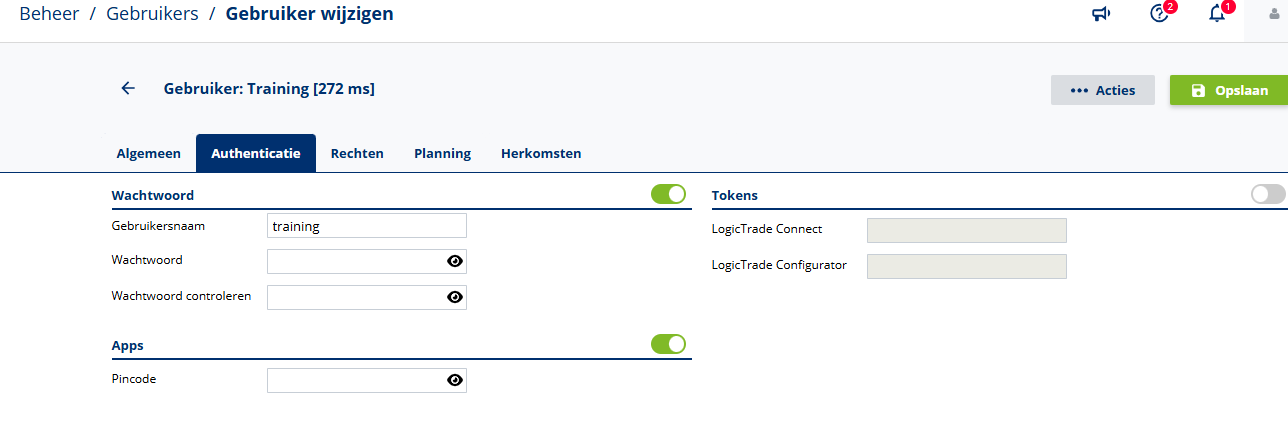1288x426 pixels.
Task: Open the notifications bell icon
Action: tap(1217, 14)
